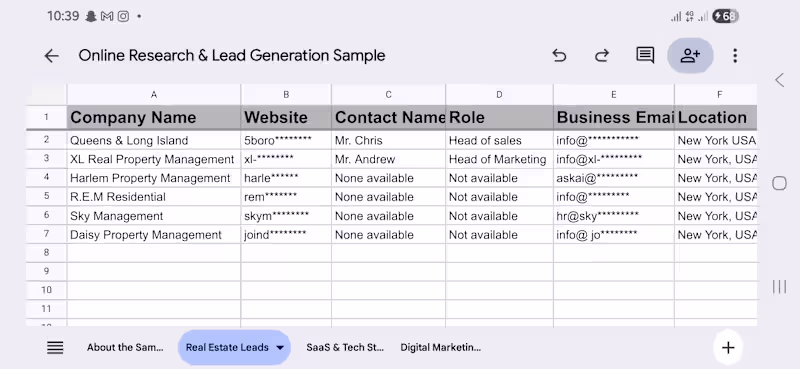Image resolution: width=800 pixels, height=369 pixels.
Task: Select the skym******** website cell
Action: click(x=286, y=216)
